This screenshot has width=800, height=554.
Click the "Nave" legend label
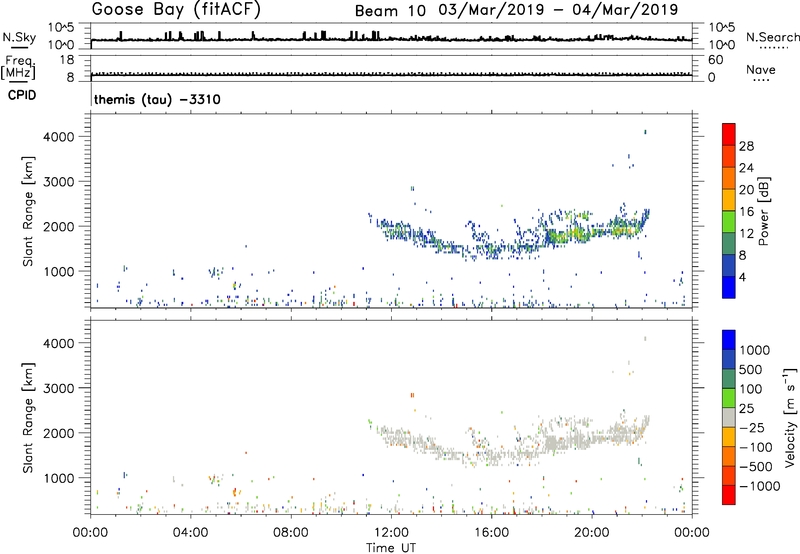coord(761,70)
